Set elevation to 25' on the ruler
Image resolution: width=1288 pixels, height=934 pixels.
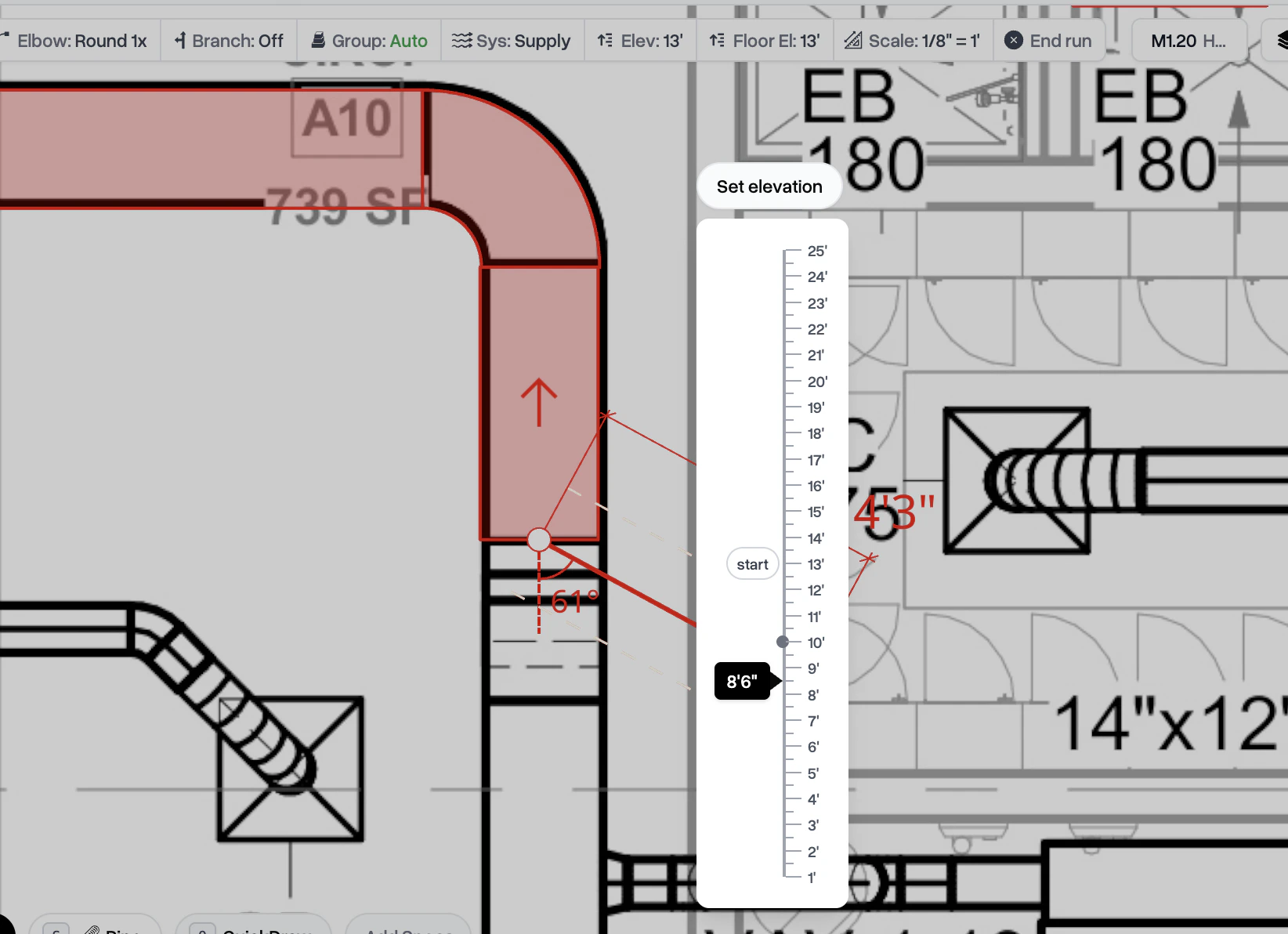817,251
